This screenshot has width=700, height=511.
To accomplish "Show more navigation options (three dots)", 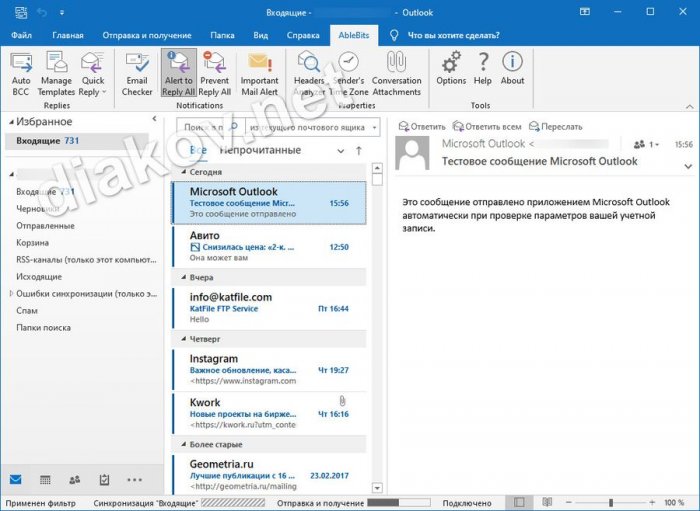I will pos(134,480).
